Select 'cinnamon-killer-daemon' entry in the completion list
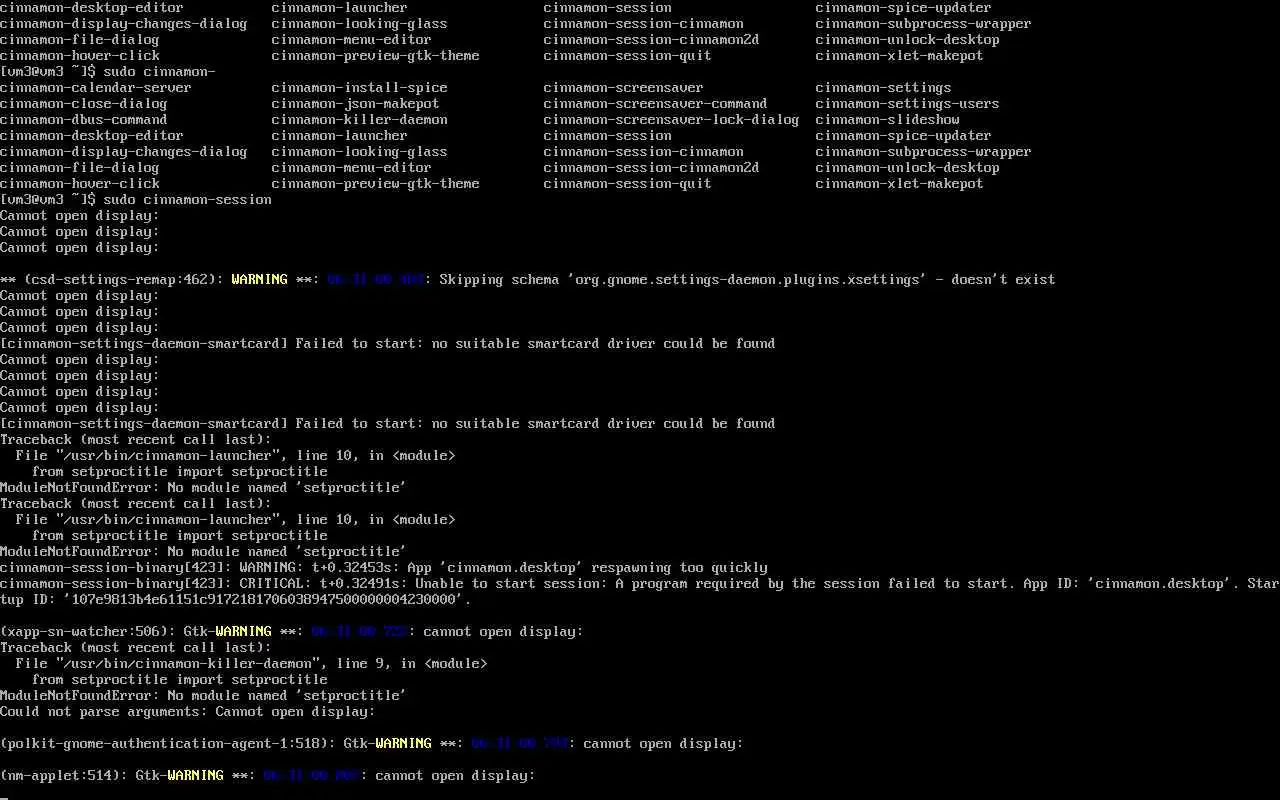The height and width of the screenshot is (800, 1280). 360,120
